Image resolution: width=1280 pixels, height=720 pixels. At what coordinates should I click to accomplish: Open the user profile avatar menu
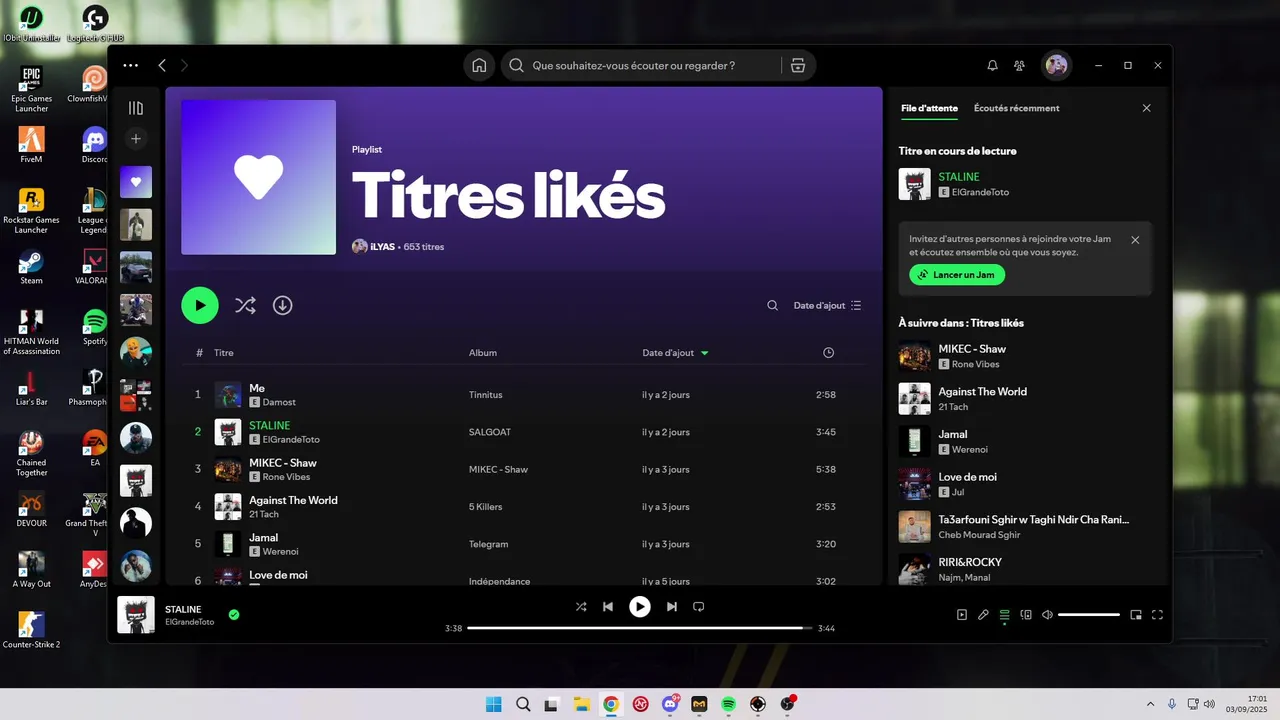tap(1056, 65)
